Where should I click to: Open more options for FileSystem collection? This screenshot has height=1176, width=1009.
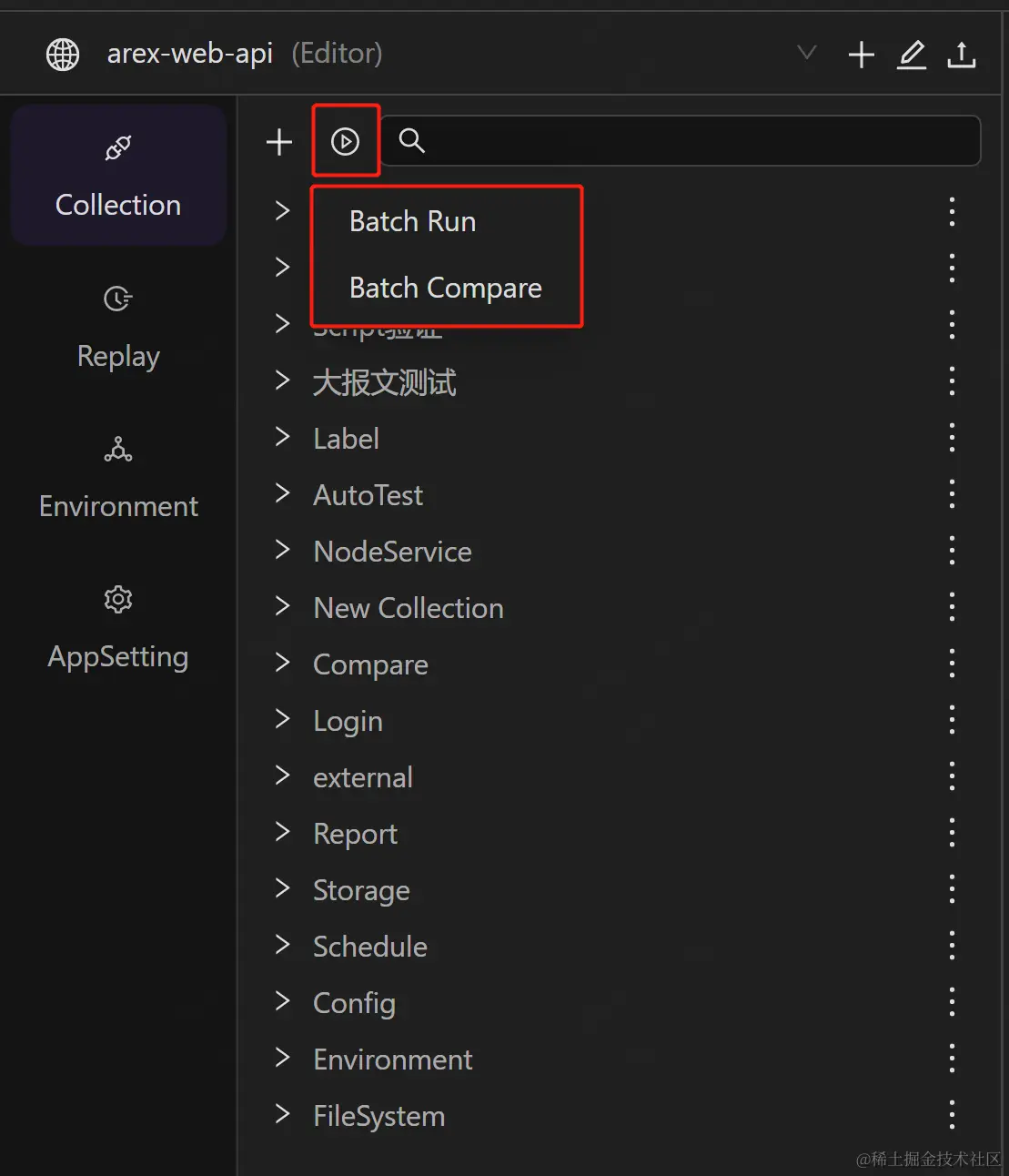click(952, 1115)
